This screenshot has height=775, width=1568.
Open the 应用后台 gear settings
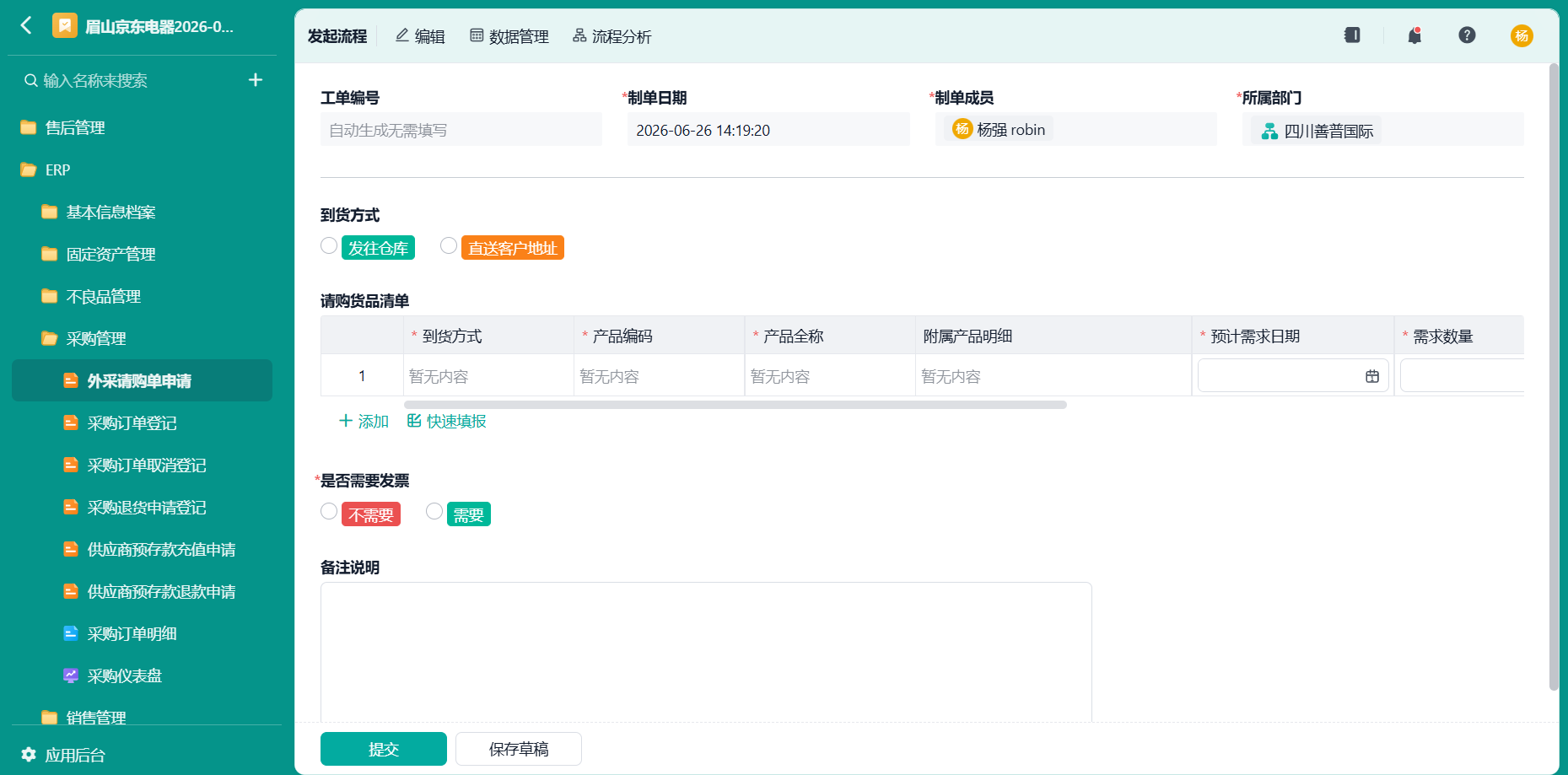29,755
